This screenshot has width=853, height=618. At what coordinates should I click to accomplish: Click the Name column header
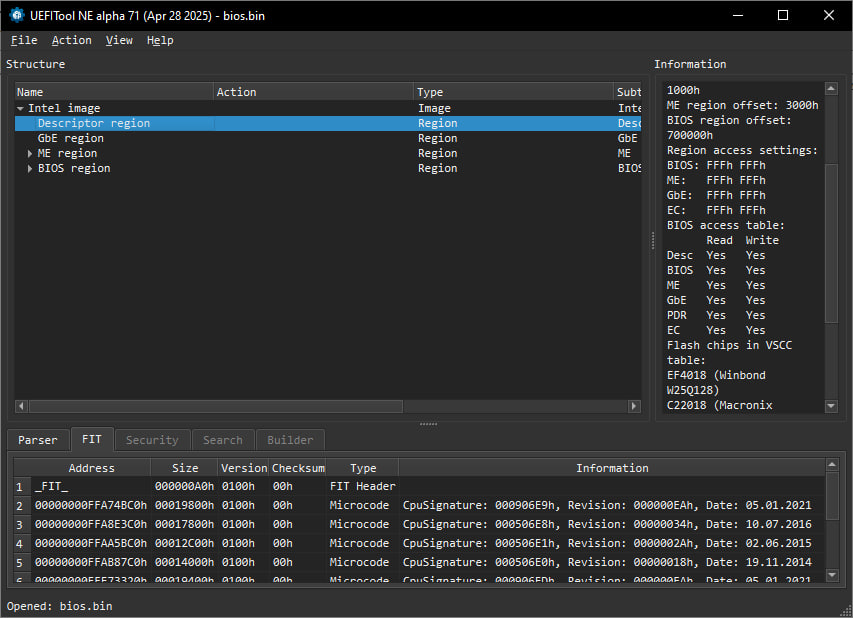click(114, 92)
